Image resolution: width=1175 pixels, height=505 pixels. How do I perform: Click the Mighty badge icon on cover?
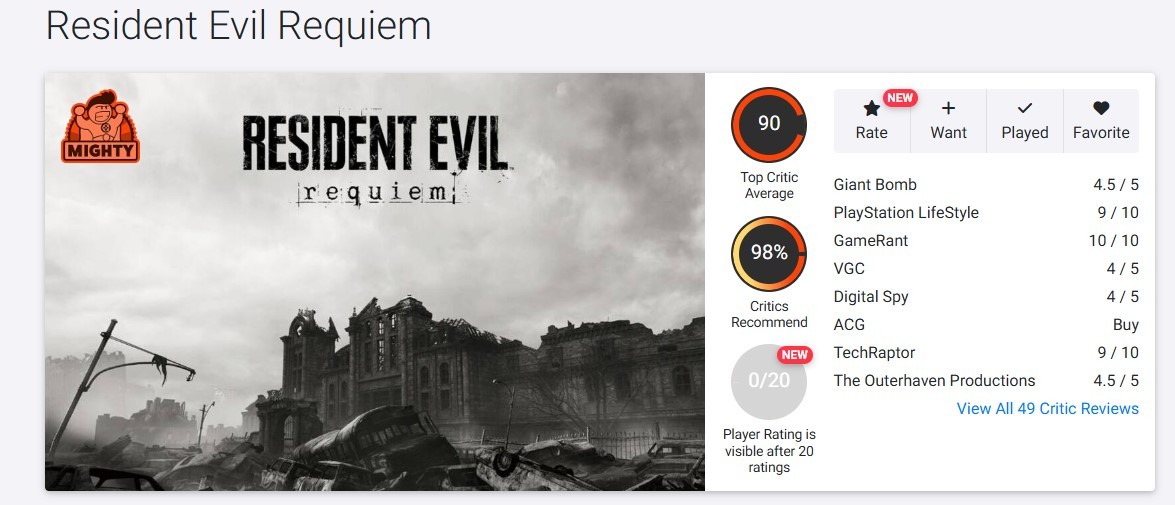100,126
